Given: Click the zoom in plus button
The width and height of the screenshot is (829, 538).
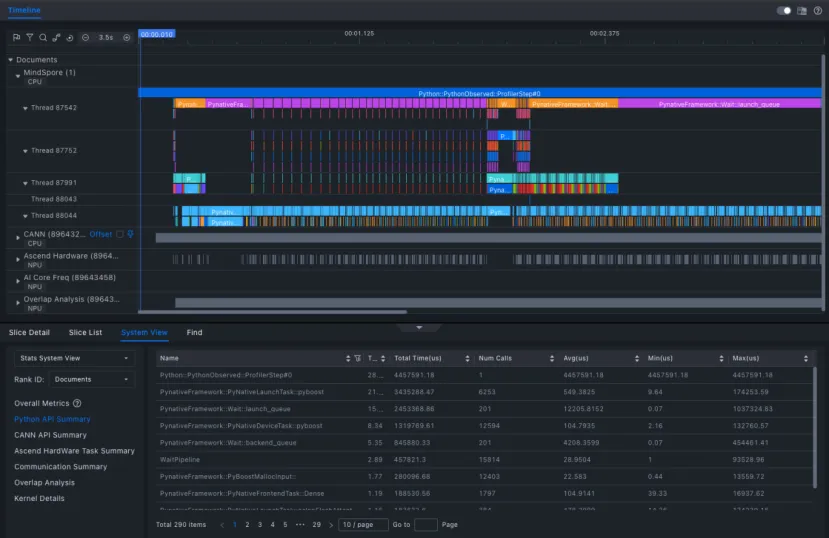Looking at the screenshot, I should point(127,37).
